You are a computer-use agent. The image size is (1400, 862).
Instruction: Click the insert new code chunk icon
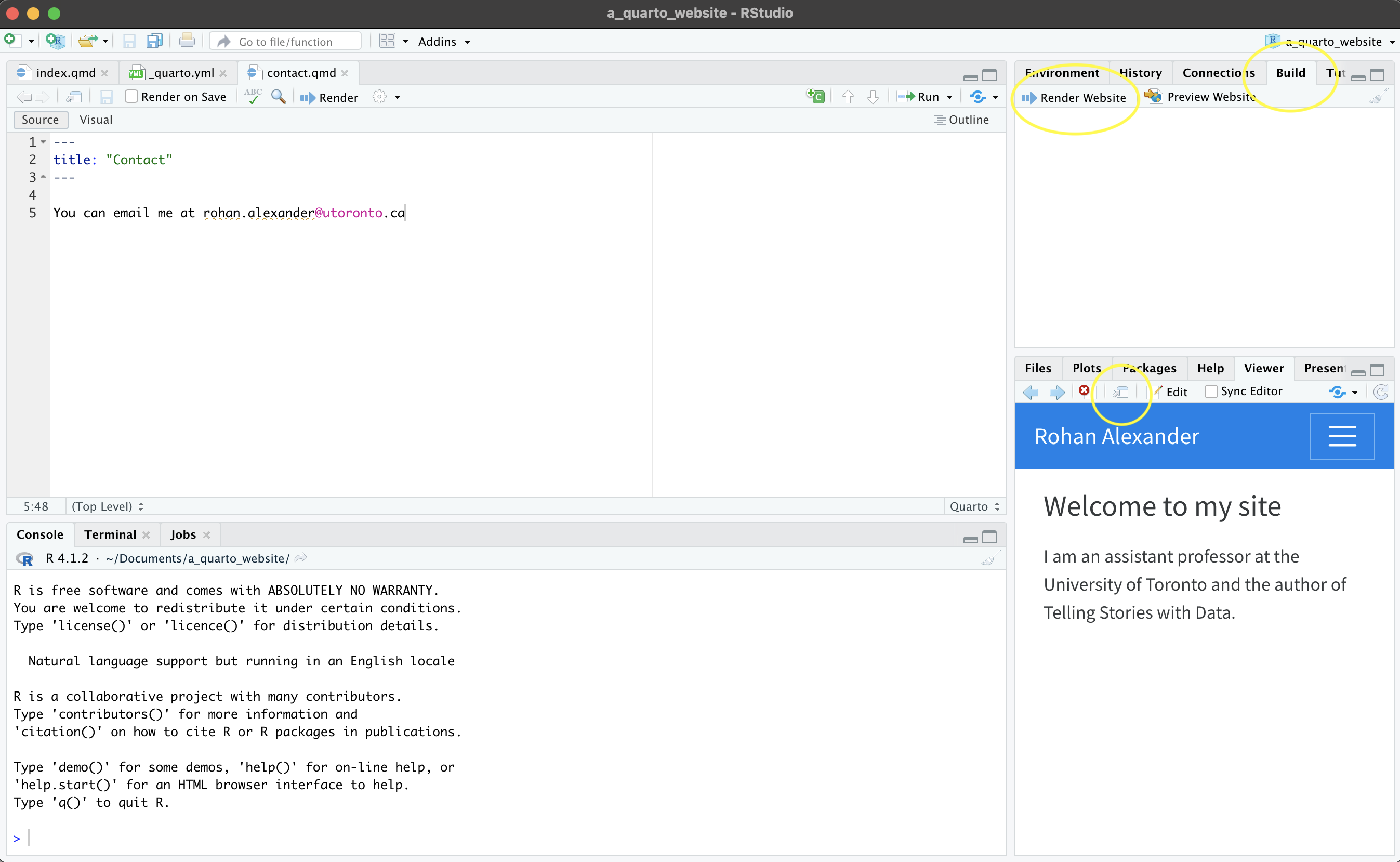815,97
